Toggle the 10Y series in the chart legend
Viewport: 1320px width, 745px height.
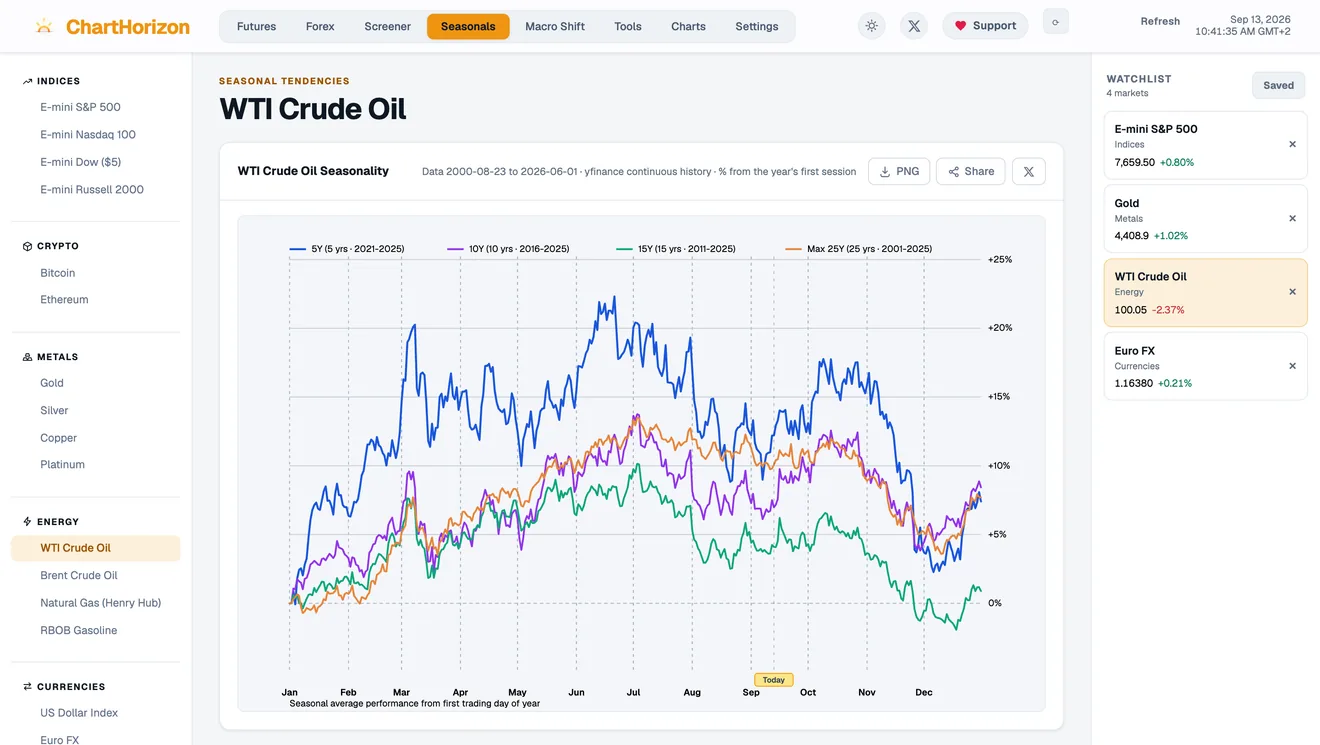[x=508, y=249]
